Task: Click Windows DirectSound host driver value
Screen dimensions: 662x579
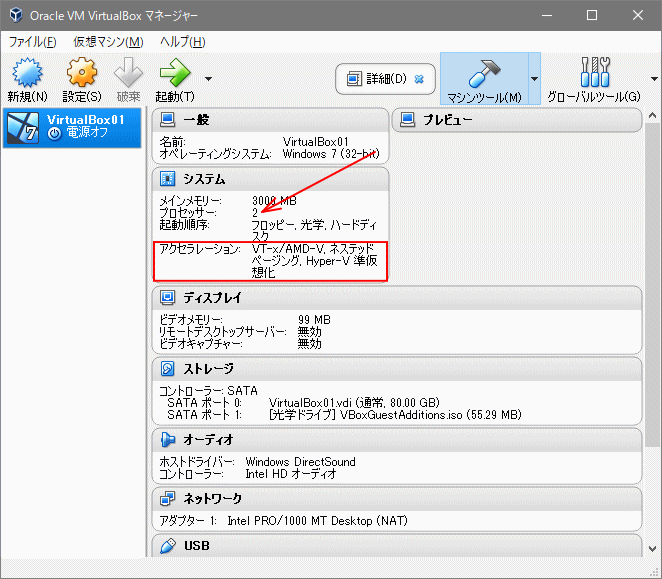Action: 300,462
